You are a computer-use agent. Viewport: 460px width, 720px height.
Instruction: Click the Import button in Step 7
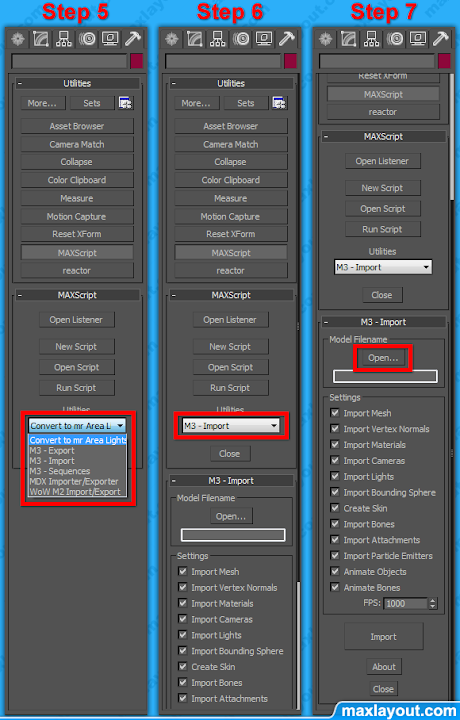tap(383, 636)
